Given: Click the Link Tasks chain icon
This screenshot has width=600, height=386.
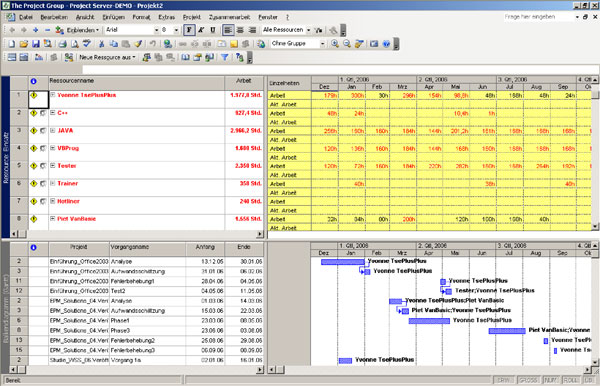Looking at the screenshot, I should [x=183, y=44].
